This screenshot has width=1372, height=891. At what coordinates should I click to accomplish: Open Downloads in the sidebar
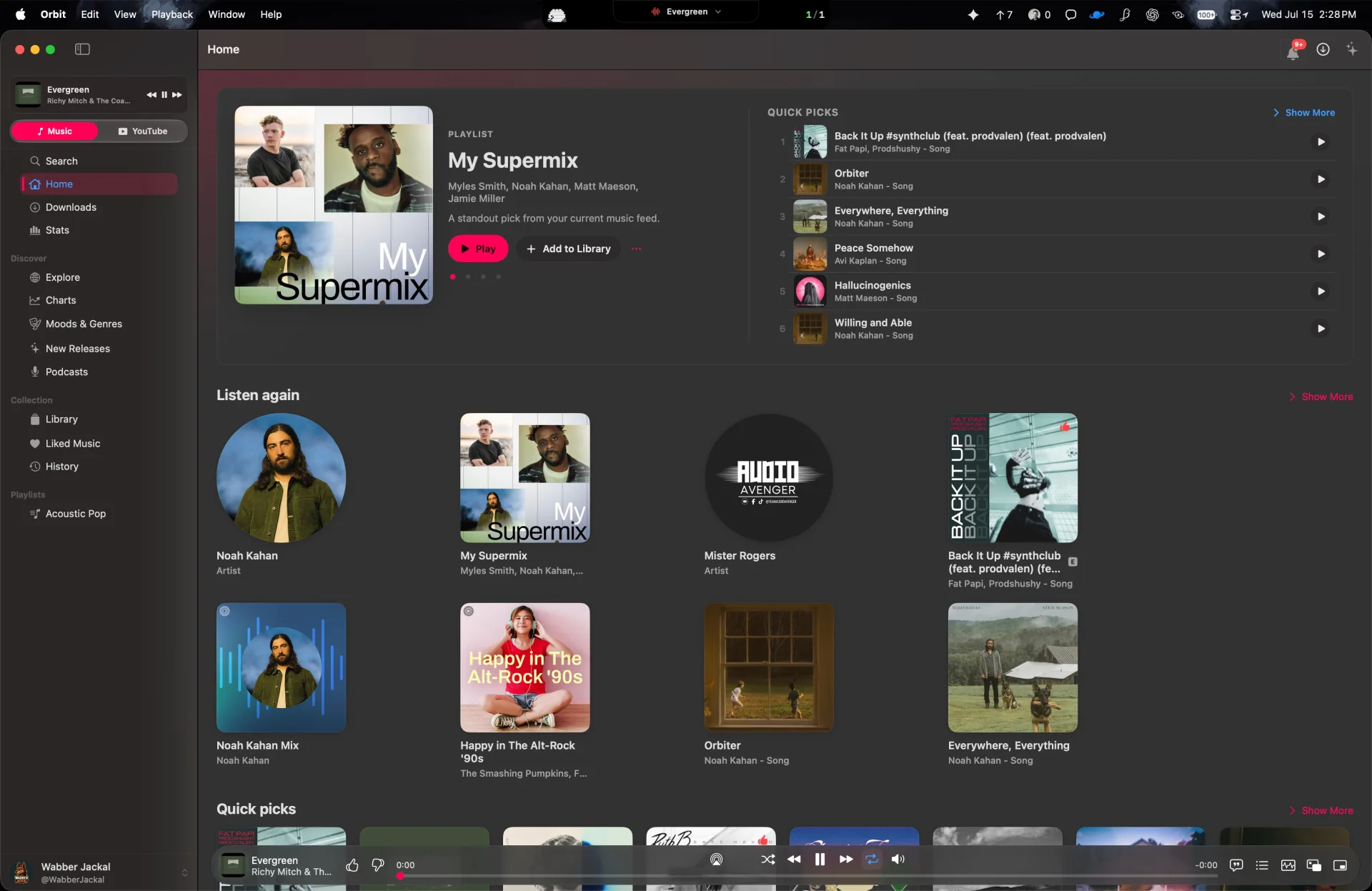pyautogui.click(x=99, y=207)
